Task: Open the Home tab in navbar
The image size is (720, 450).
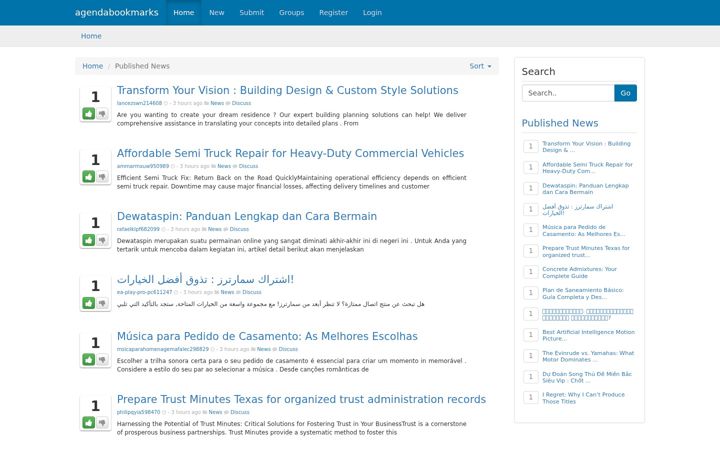Action: (x=184, y=12)
